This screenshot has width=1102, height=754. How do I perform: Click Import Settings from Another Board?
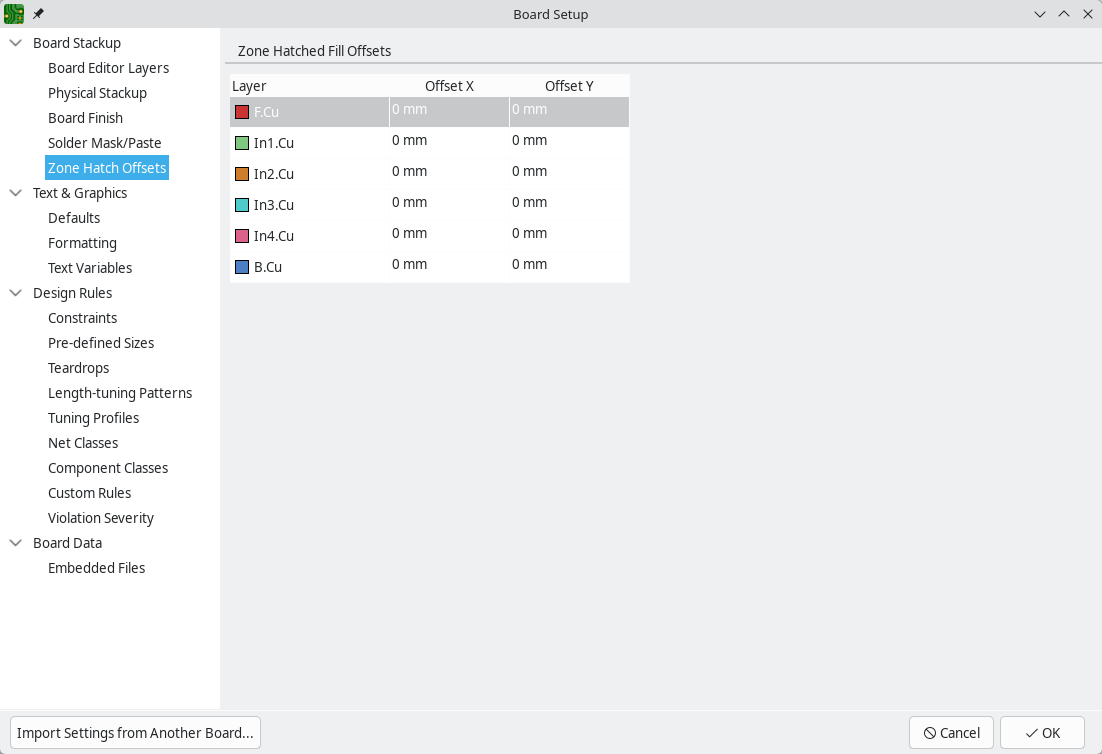[135, 733]
